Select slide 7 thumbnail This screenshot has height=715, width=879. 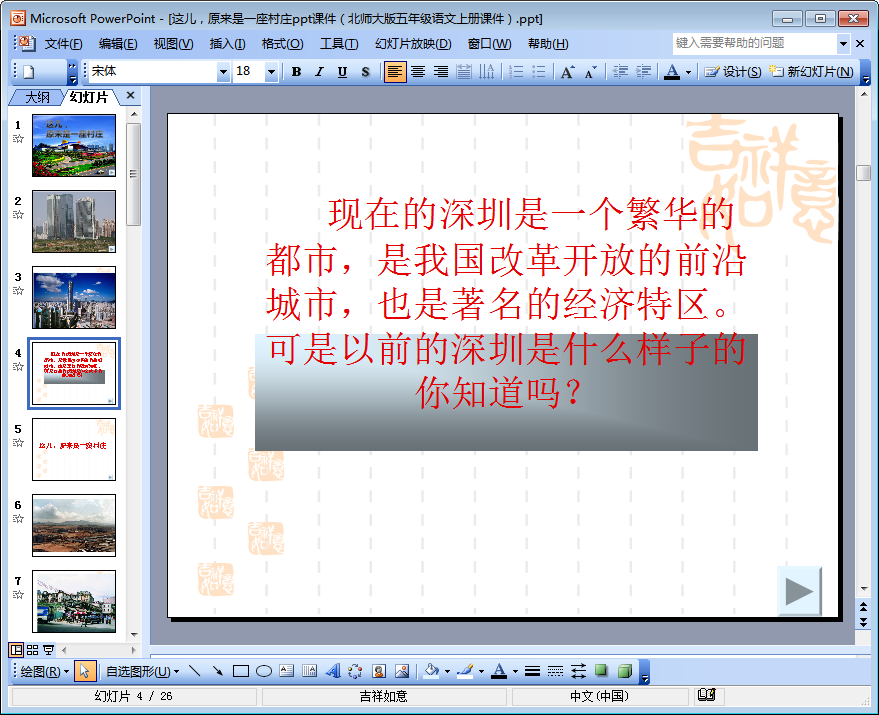tap(74, 601)
